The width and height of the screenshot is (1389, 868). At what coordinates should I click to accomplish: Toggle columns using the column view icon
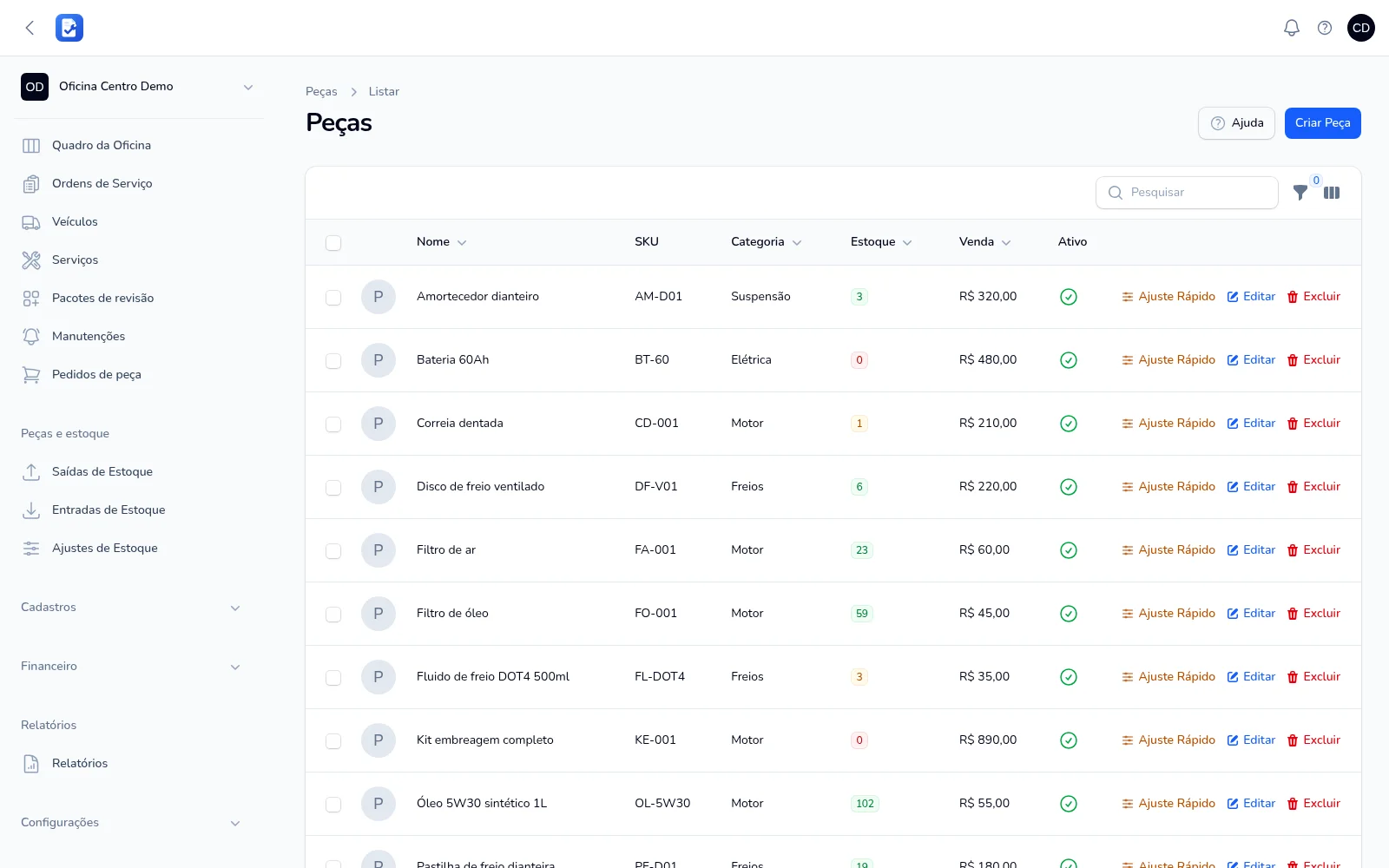1332,193
